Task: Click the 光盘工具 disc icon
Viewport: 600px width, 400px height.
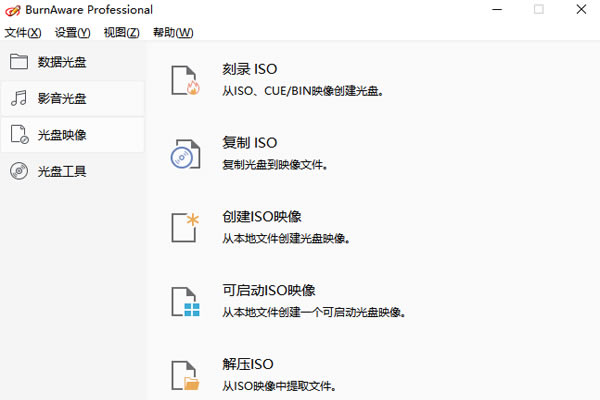Action: click(19, 171)
